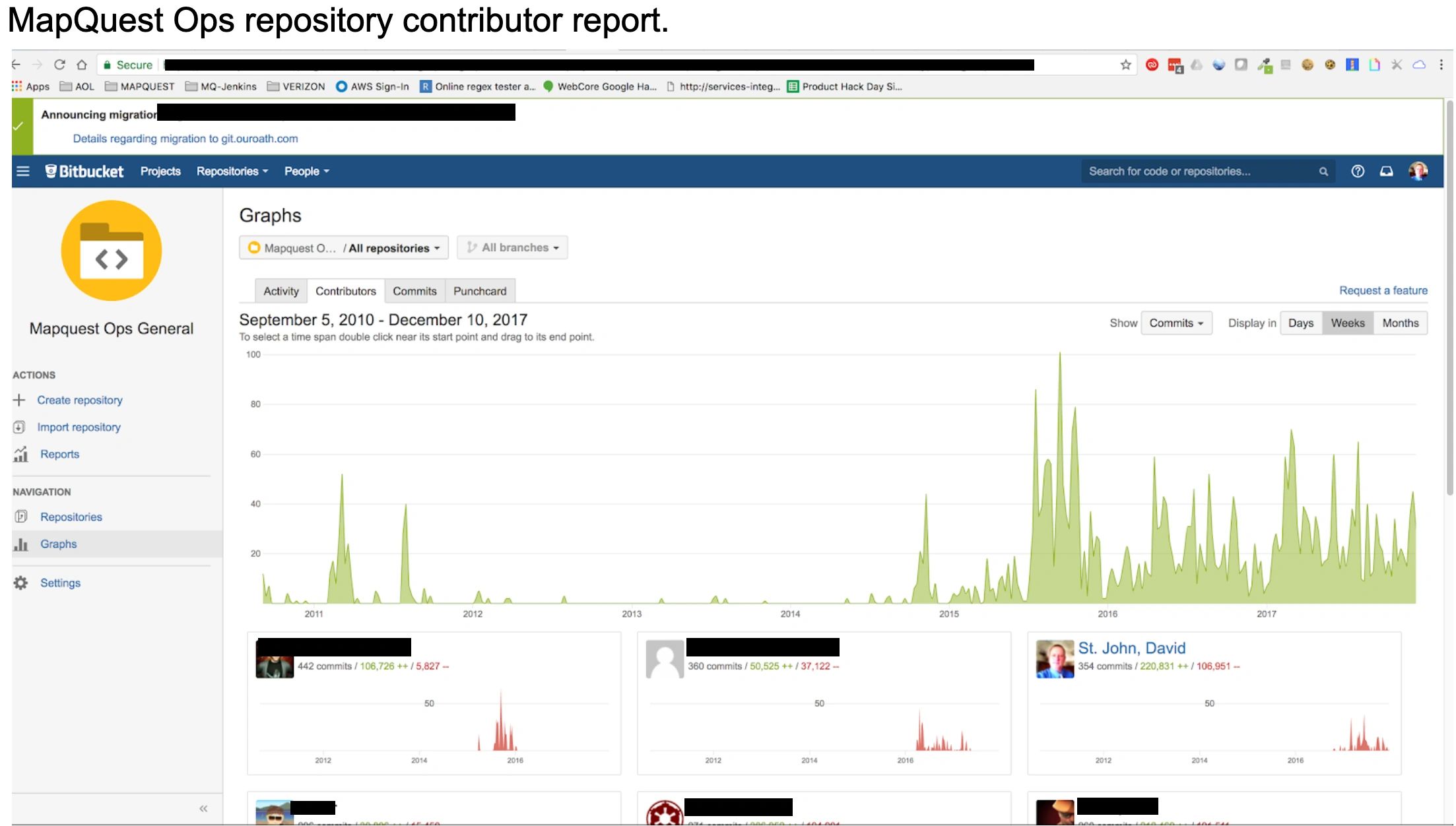Image resolution: width=1456 pixels, height=826 pixels.
Task: Click the search magnifier icon
Action: coord(1323,172)
